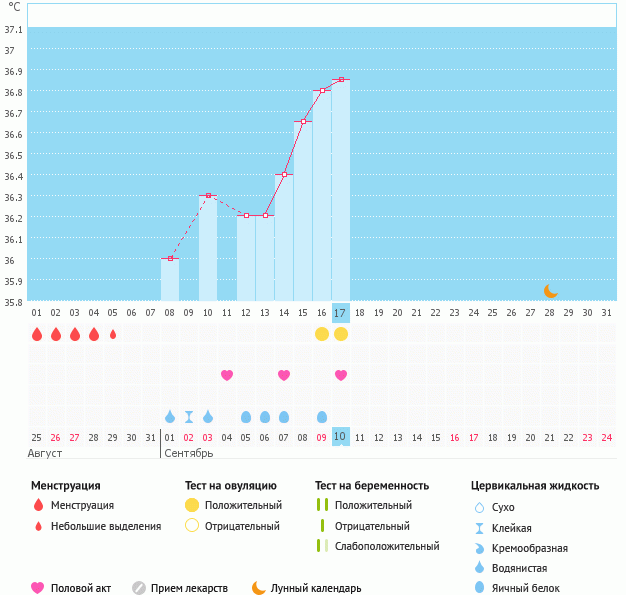The image size is (626, 595).
Task: Click the gray medication icon in the legend
Action: pos(139,588)
